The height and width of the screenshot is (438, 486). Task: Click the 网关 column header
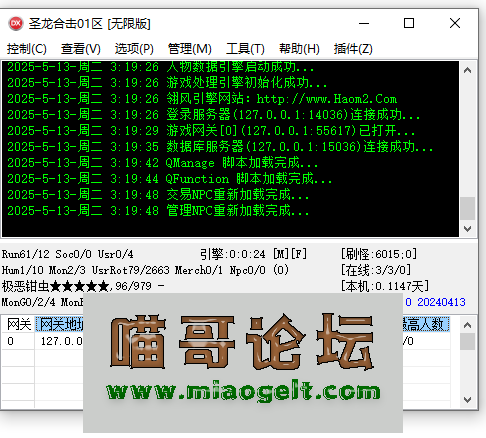[x=19, y=324]
